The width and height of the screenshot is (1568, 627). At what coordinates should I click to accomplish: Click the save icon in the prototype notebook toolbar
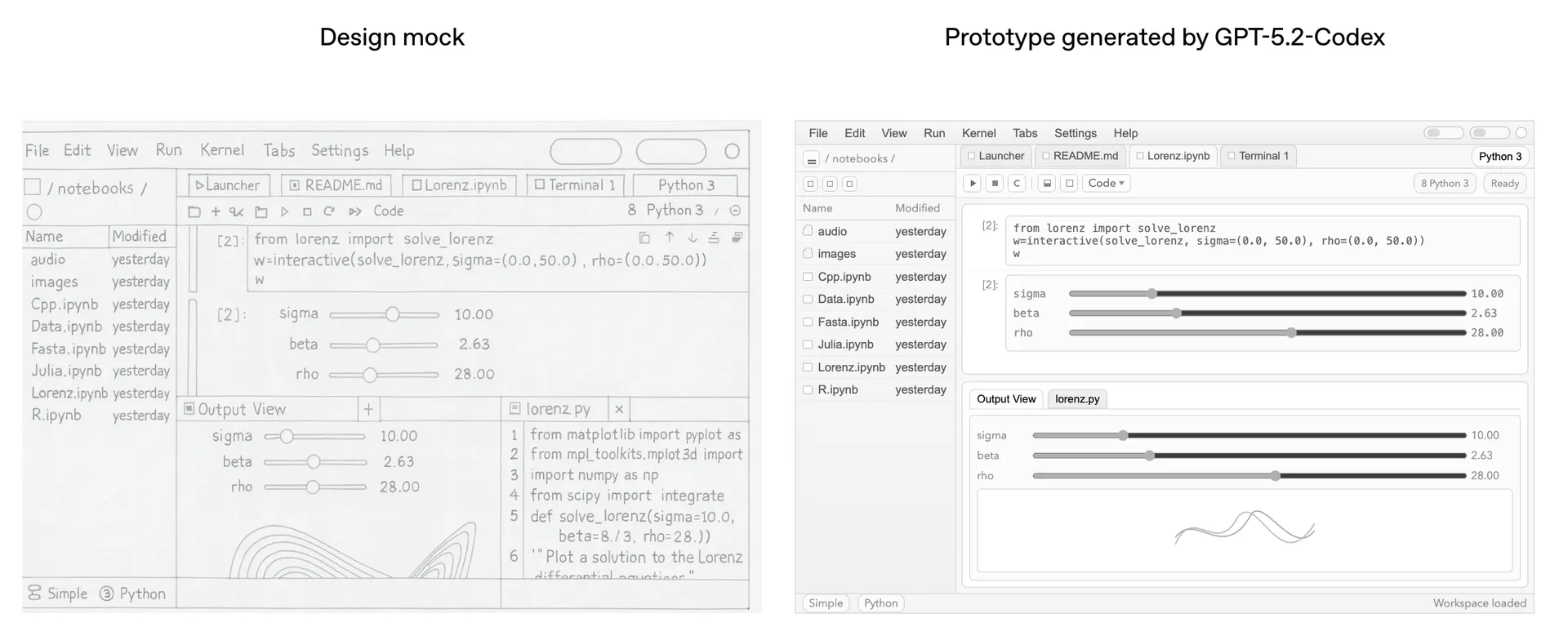tap(1046, 184)
